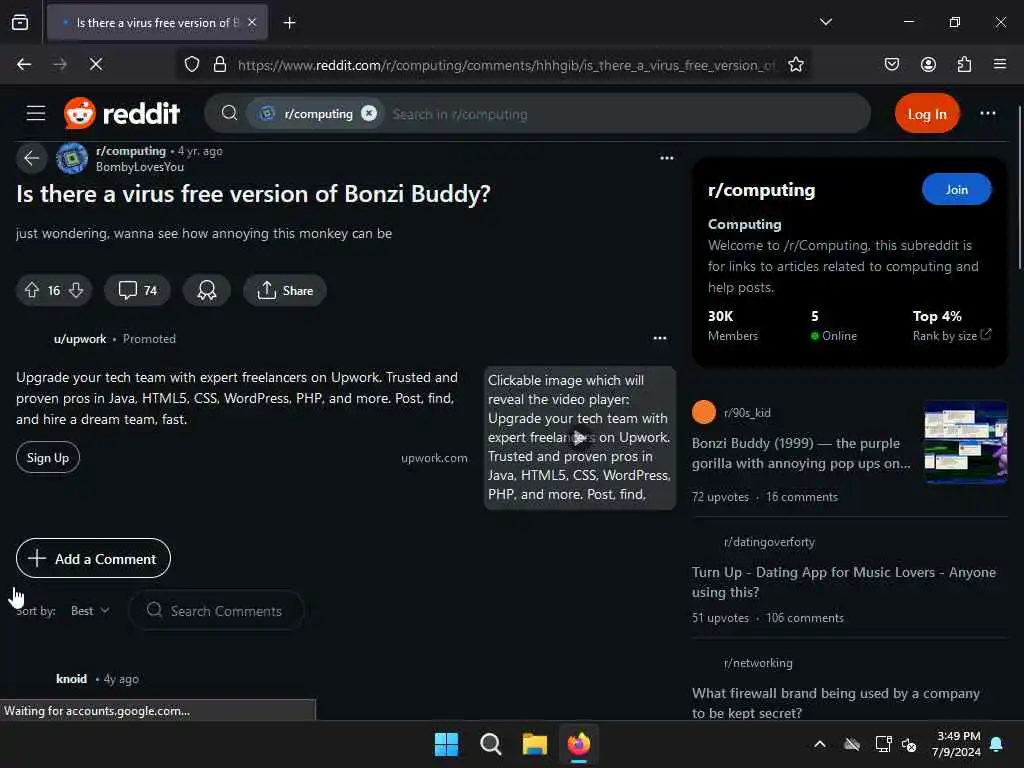
Task: Open BombyLovesYou user profile
Action: coord(140,167)
